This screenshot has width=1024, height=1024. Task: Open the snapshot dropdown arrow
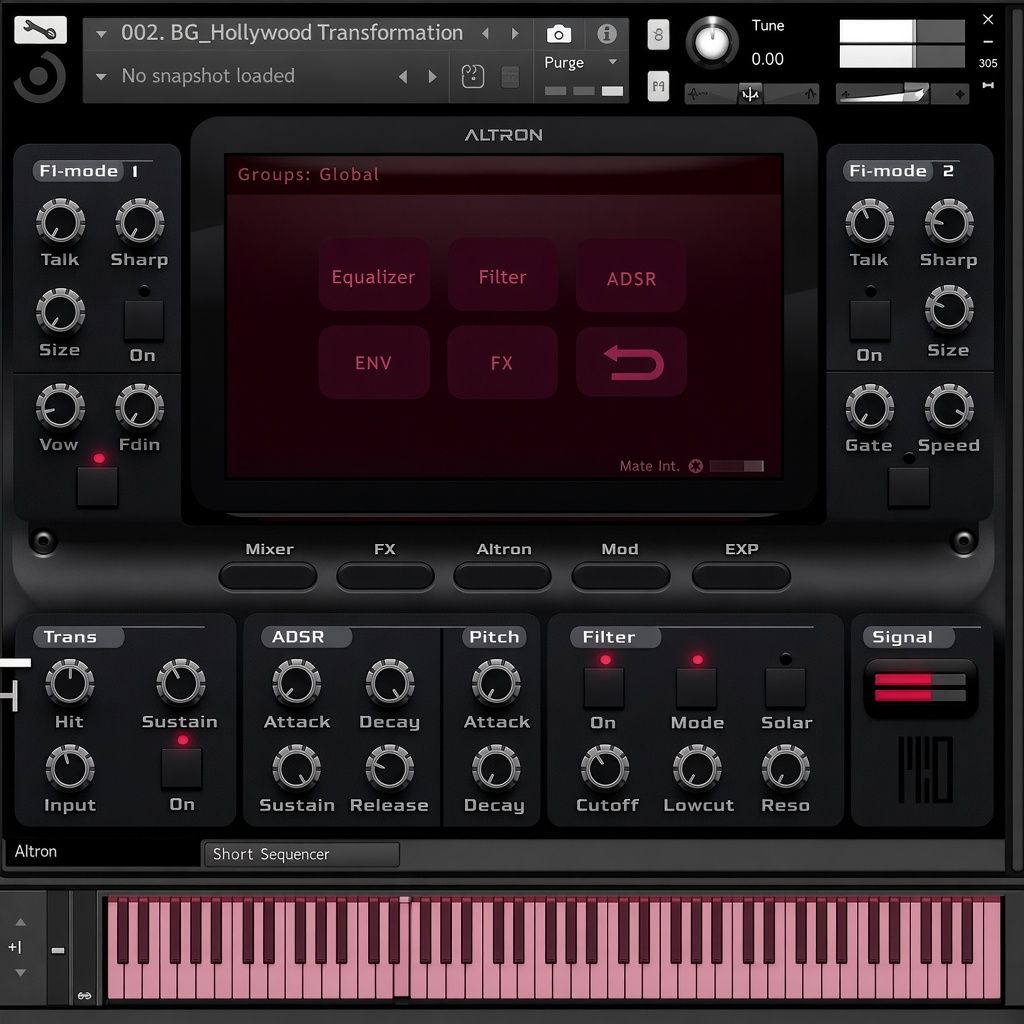[x=101, y=77]
